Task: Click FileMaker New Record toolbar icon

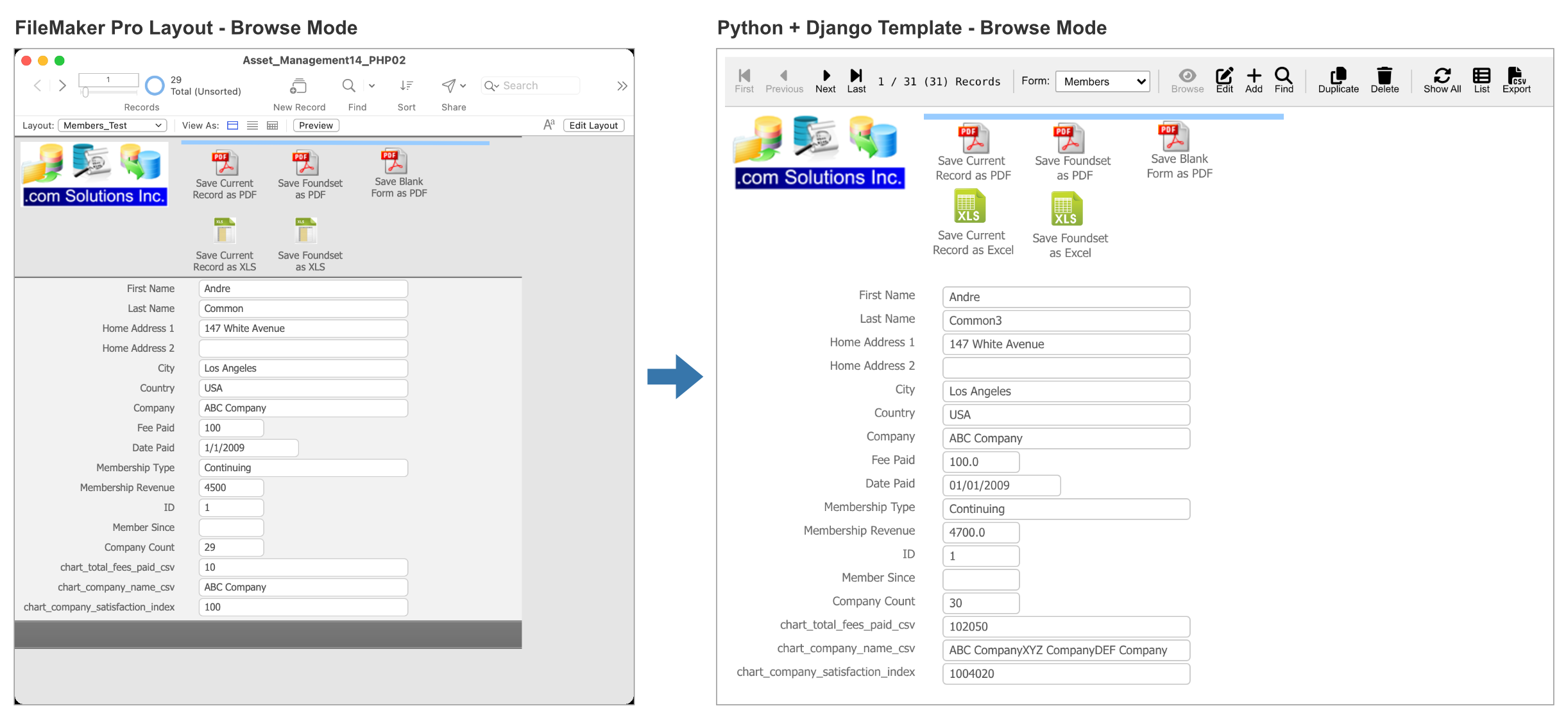Action: (x=298, y=85)
